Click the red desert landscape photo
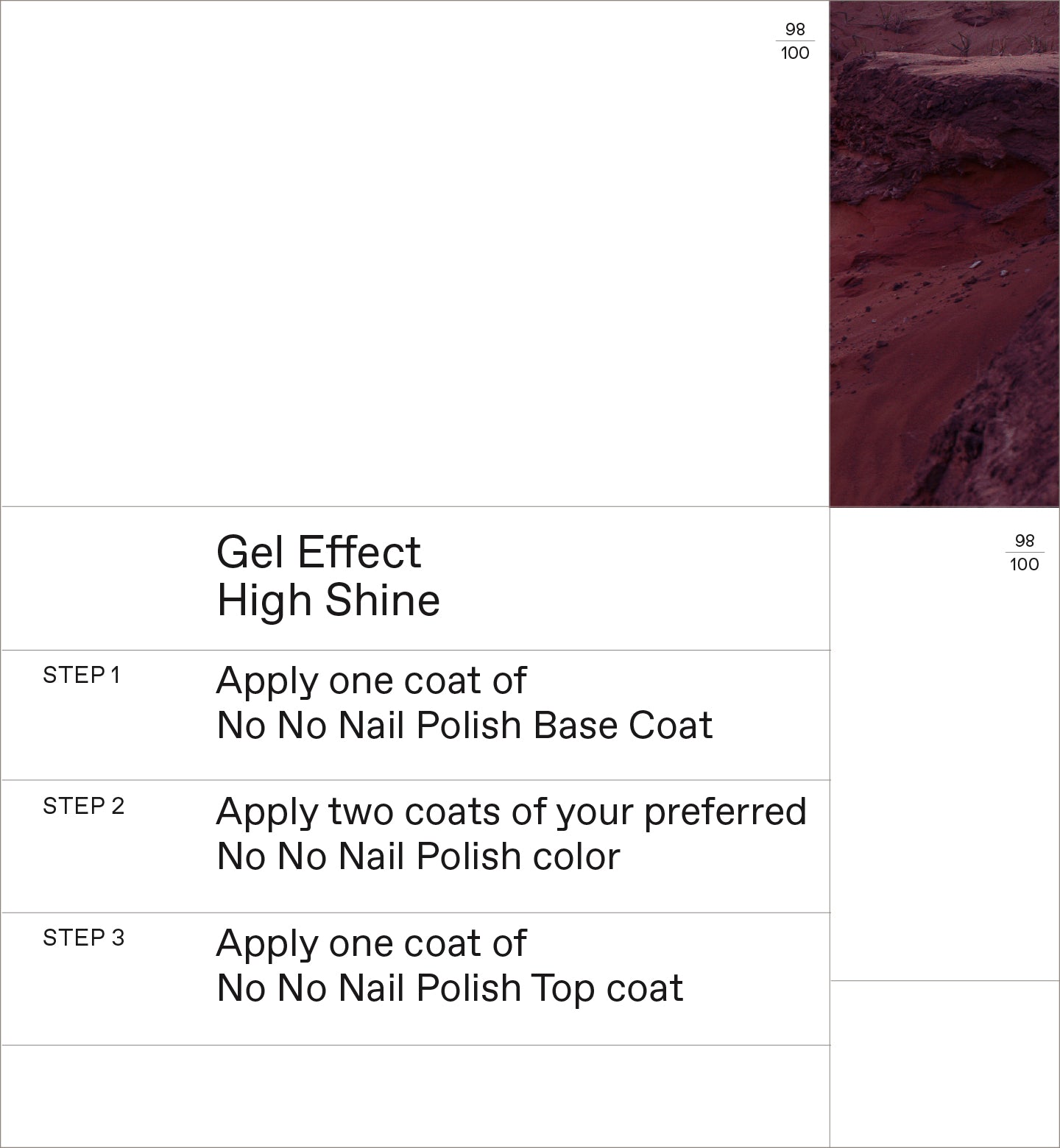Image resolution: width=1060 pixels, height=1148 pixels. click(944, 254)
